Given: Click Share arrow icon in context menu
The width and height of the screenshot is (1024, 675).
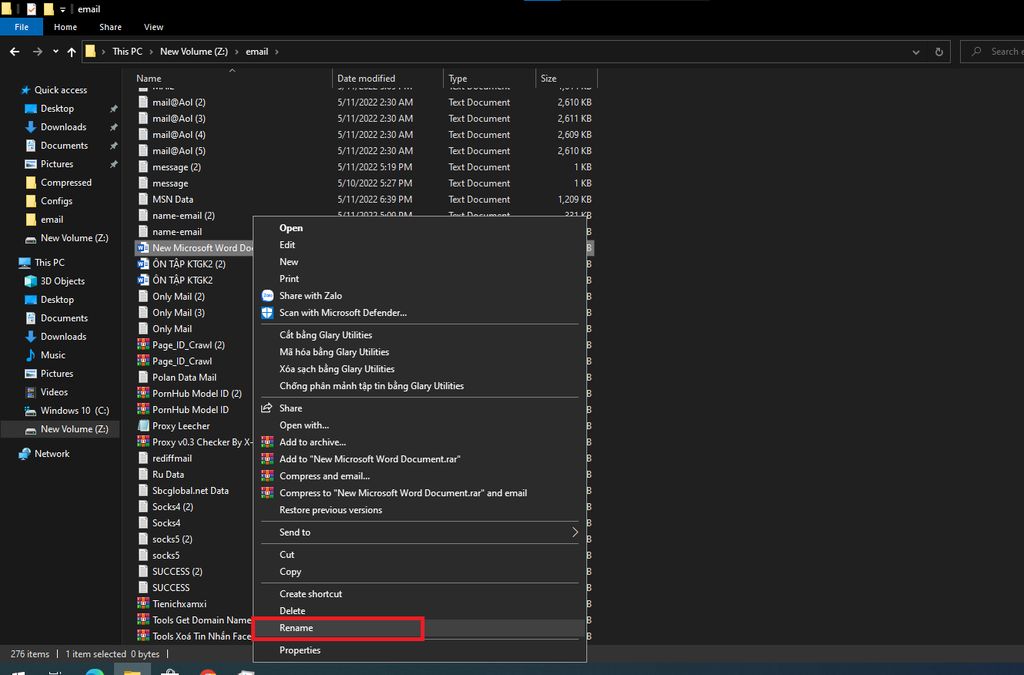Looking at the screenshot, I should click(266, 408).
